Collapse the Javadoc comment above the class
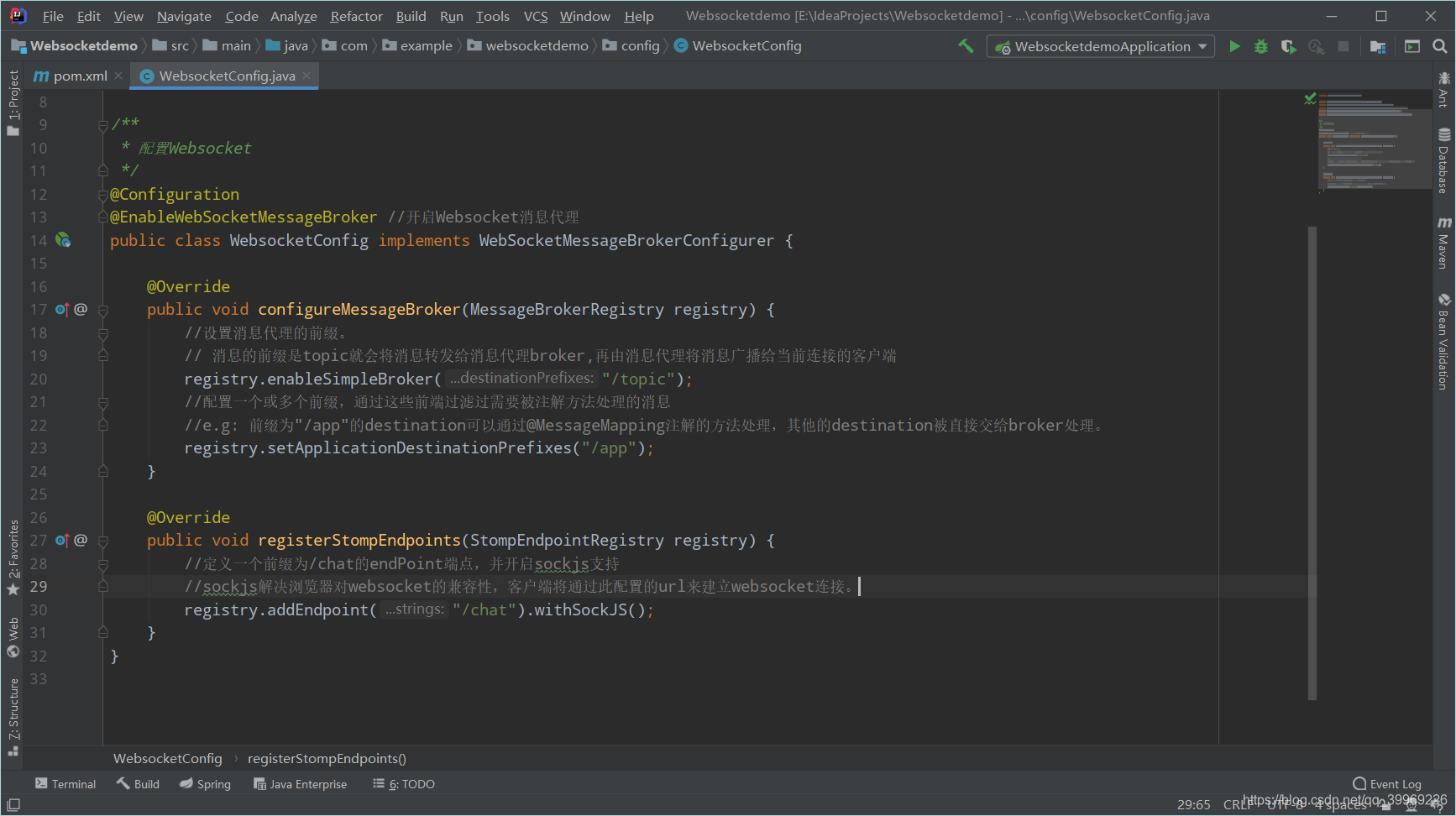 (x=102, y=123)
